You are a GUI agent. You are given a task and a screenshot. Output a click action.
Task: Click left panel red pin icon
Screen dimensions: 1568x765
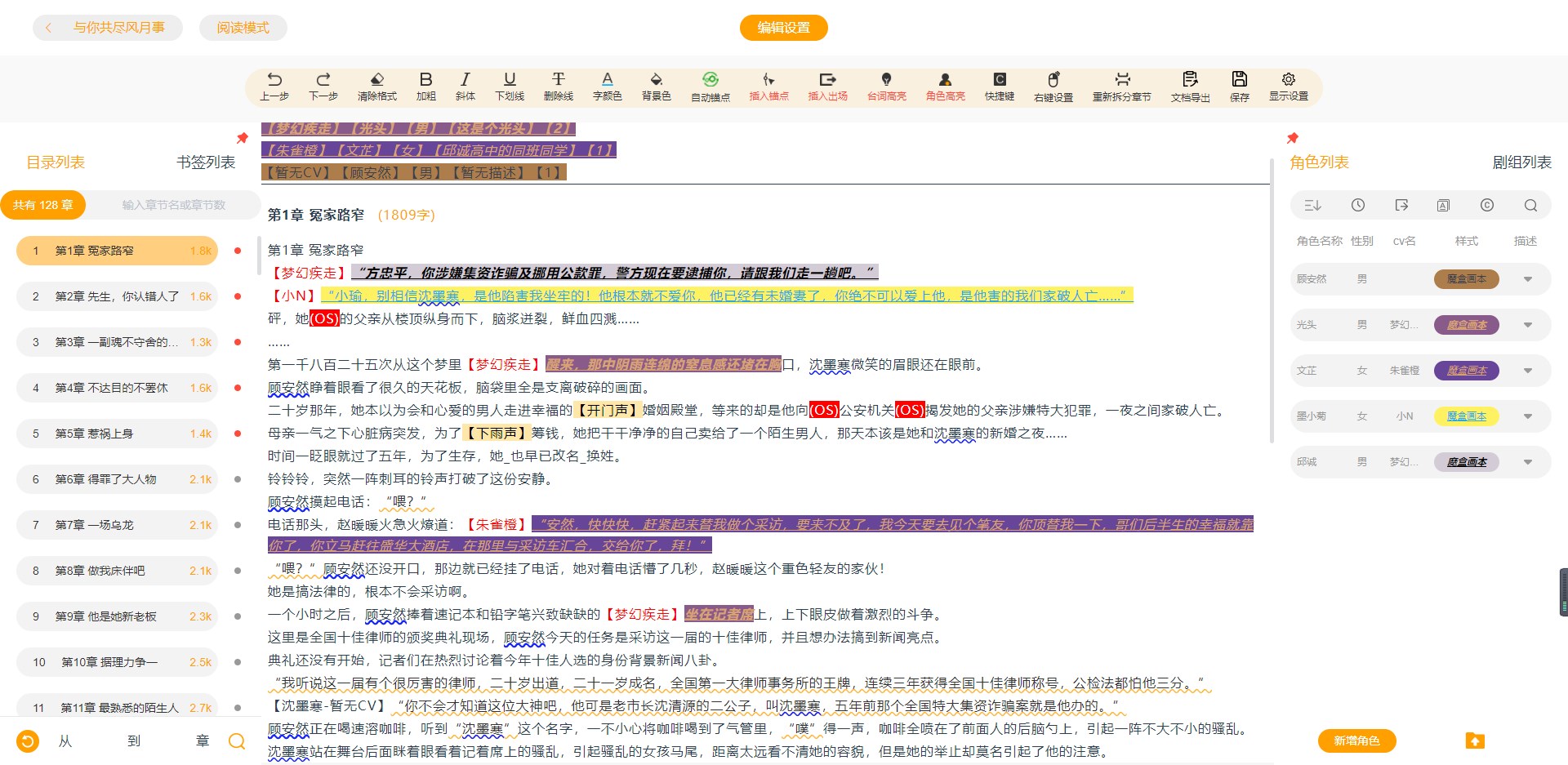point(242,138)
